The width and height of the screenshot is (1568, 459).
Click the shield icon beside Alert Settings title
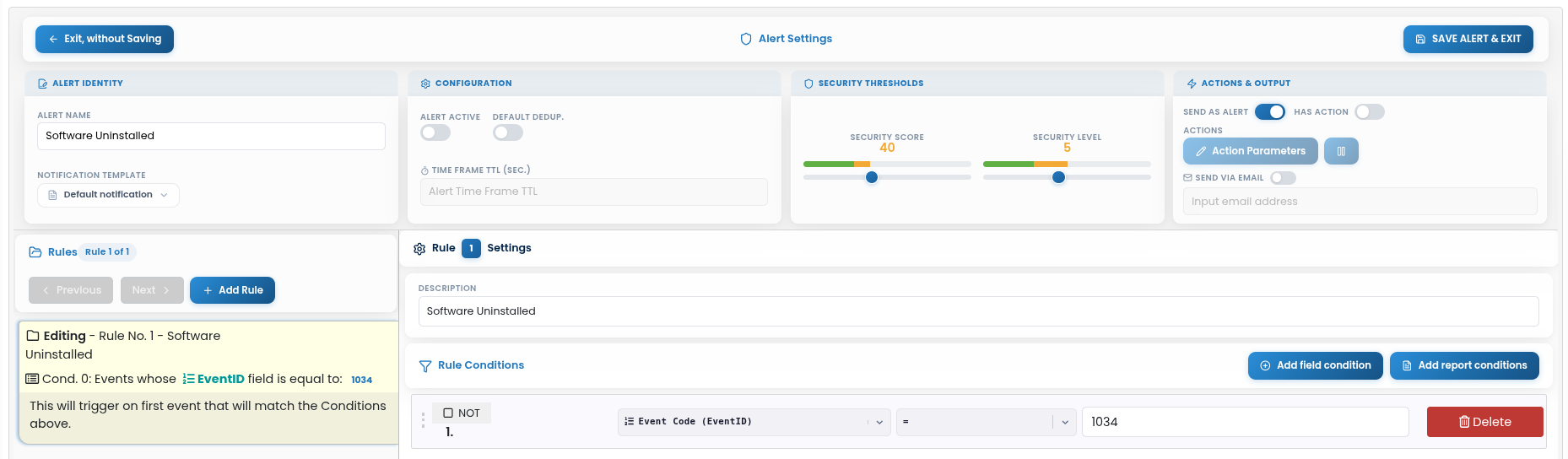point(746,39)
